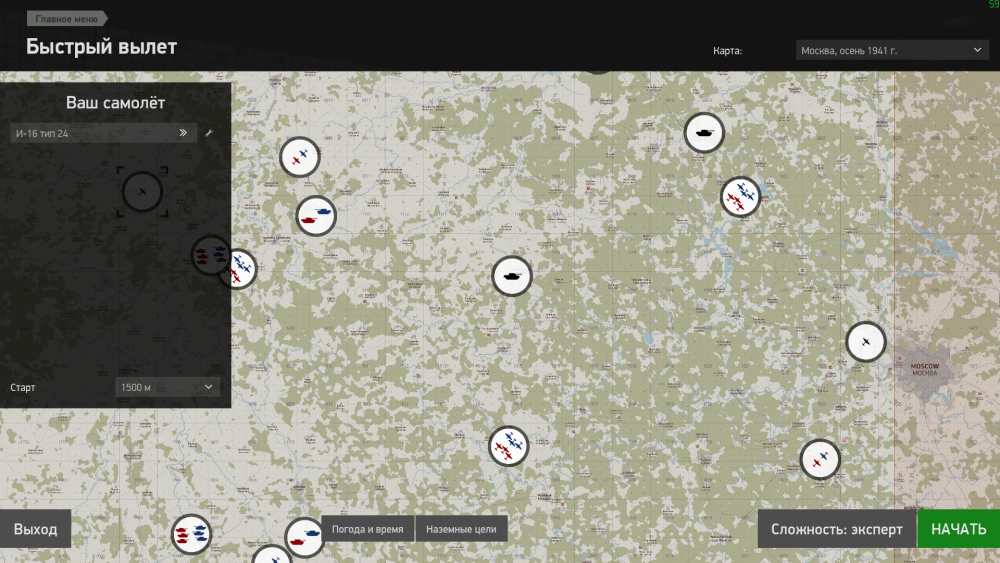
Task: Click the green НАЧАТЬ button
Action: 959,529
